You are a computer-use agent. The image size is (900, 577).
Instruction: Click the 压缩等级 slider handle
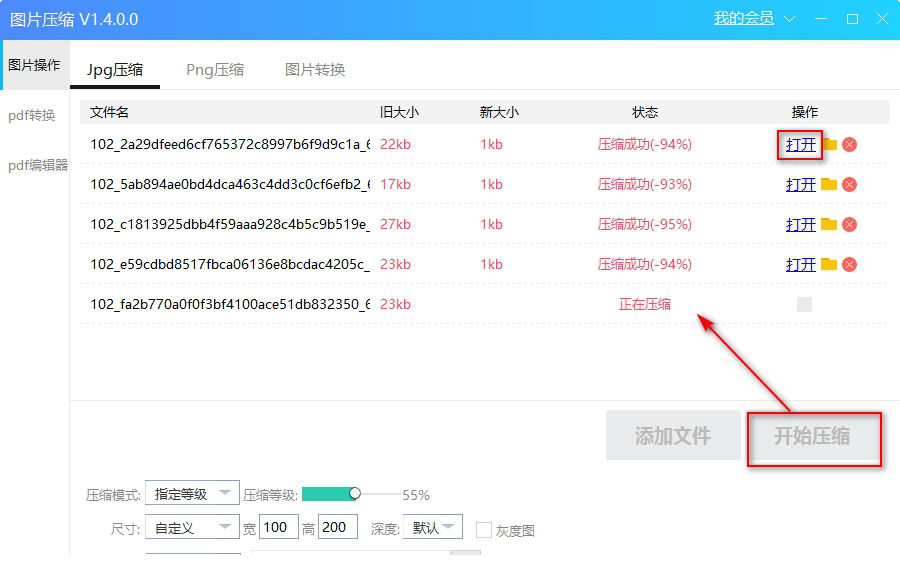(x=355, y=493)
